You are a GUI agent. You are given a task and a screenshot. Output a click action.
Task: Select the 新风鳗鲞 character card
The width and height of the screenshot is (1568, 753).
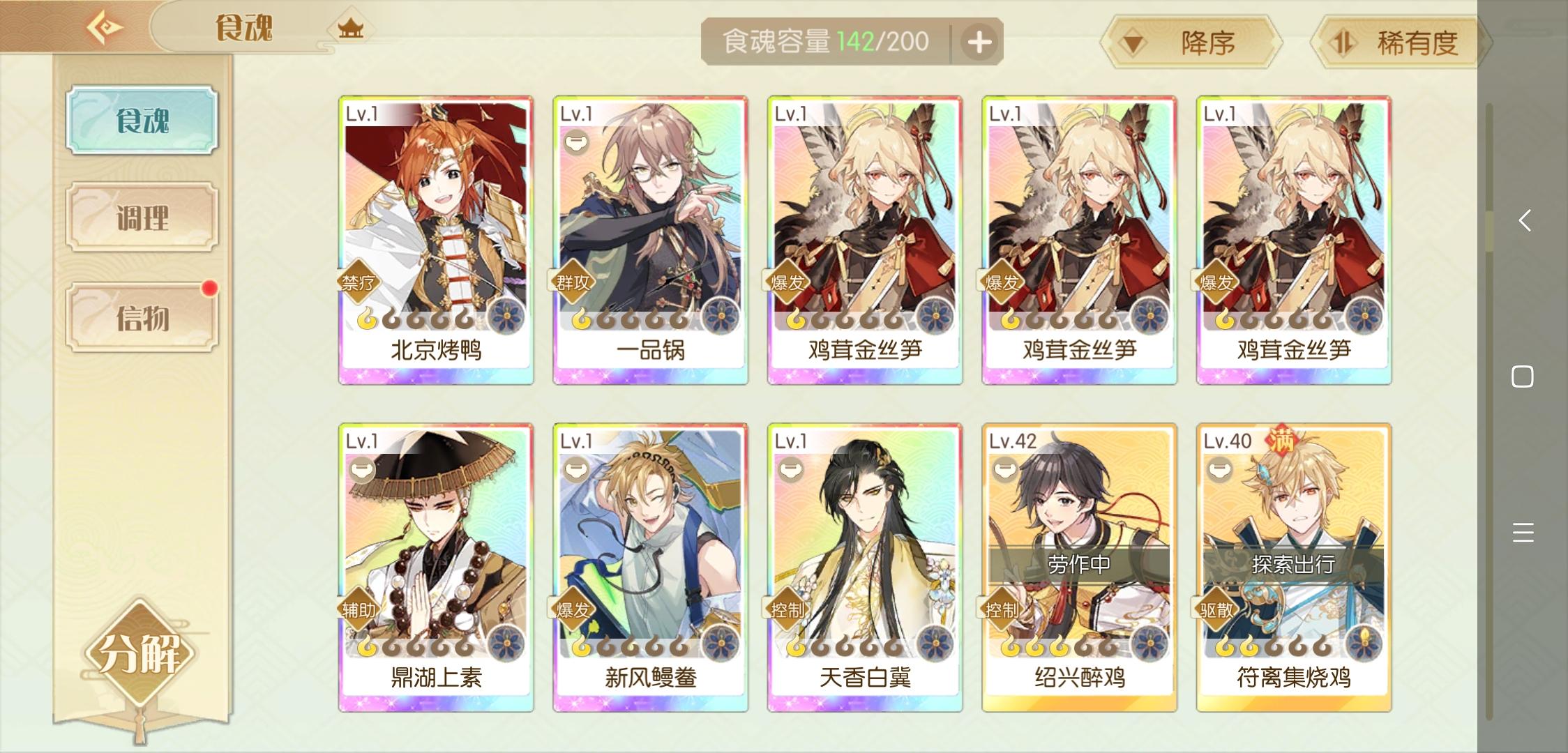click(650, 568)
